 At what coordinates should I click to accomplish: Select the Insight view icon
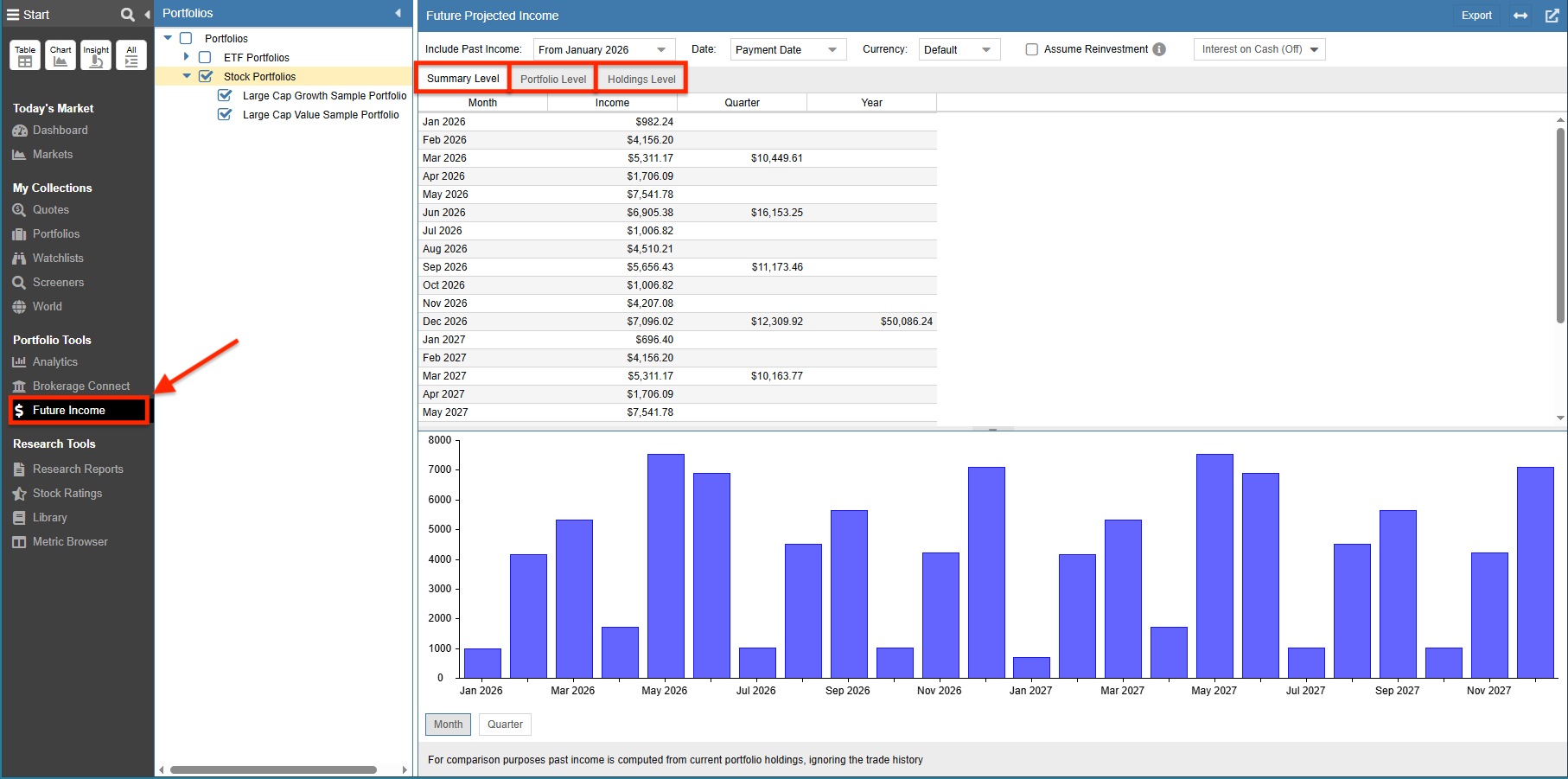tap(96, 55)
